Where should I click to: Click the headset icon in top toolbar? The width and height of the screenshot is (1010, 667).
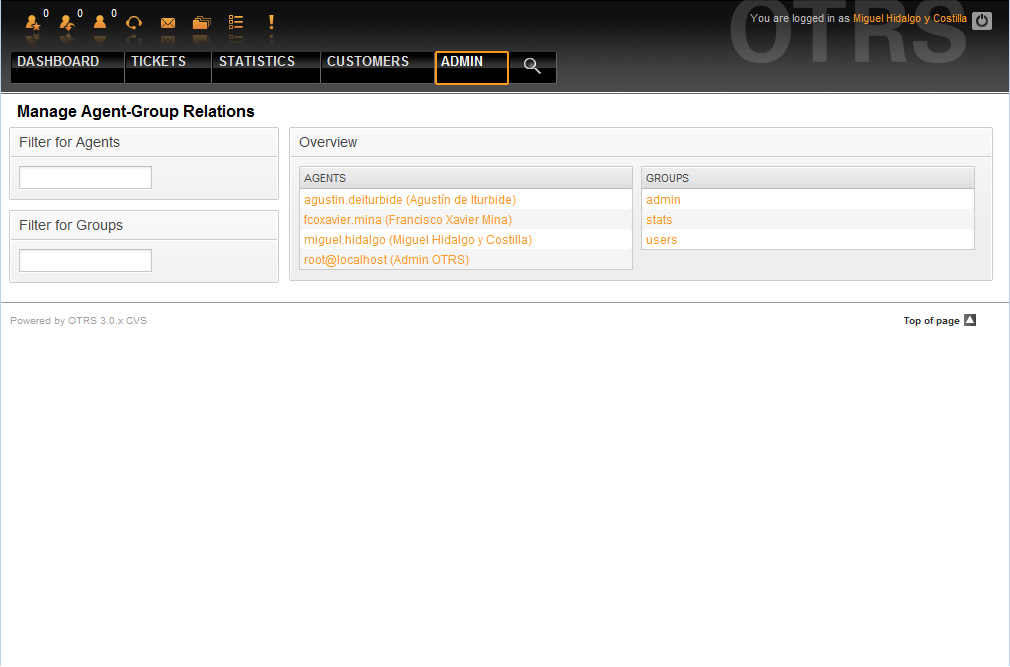tap(133, 22)
